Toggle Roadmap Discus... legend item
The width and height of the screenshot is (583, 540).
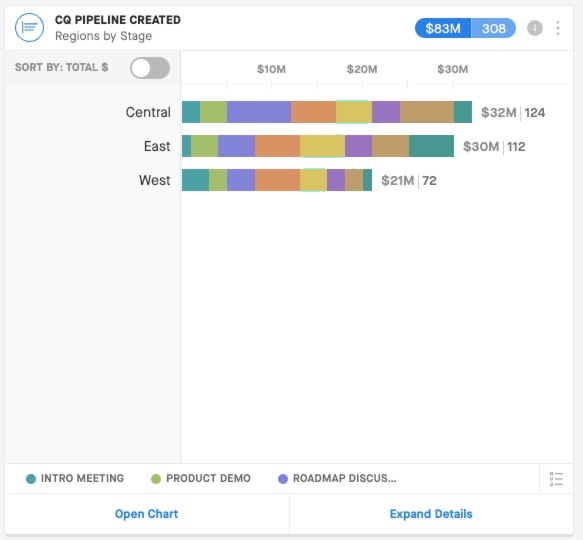(337, 478)
